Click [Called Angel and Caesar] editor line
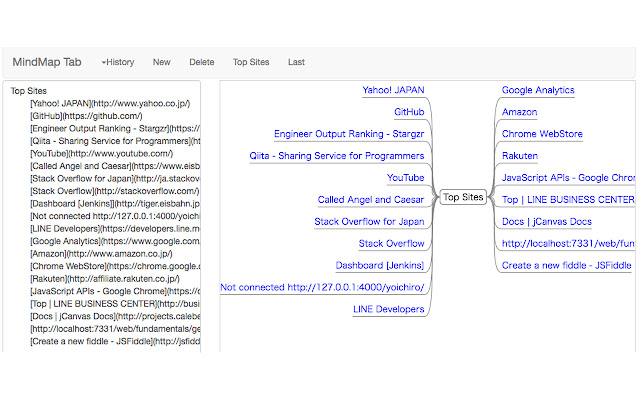 tap(115, 166)
